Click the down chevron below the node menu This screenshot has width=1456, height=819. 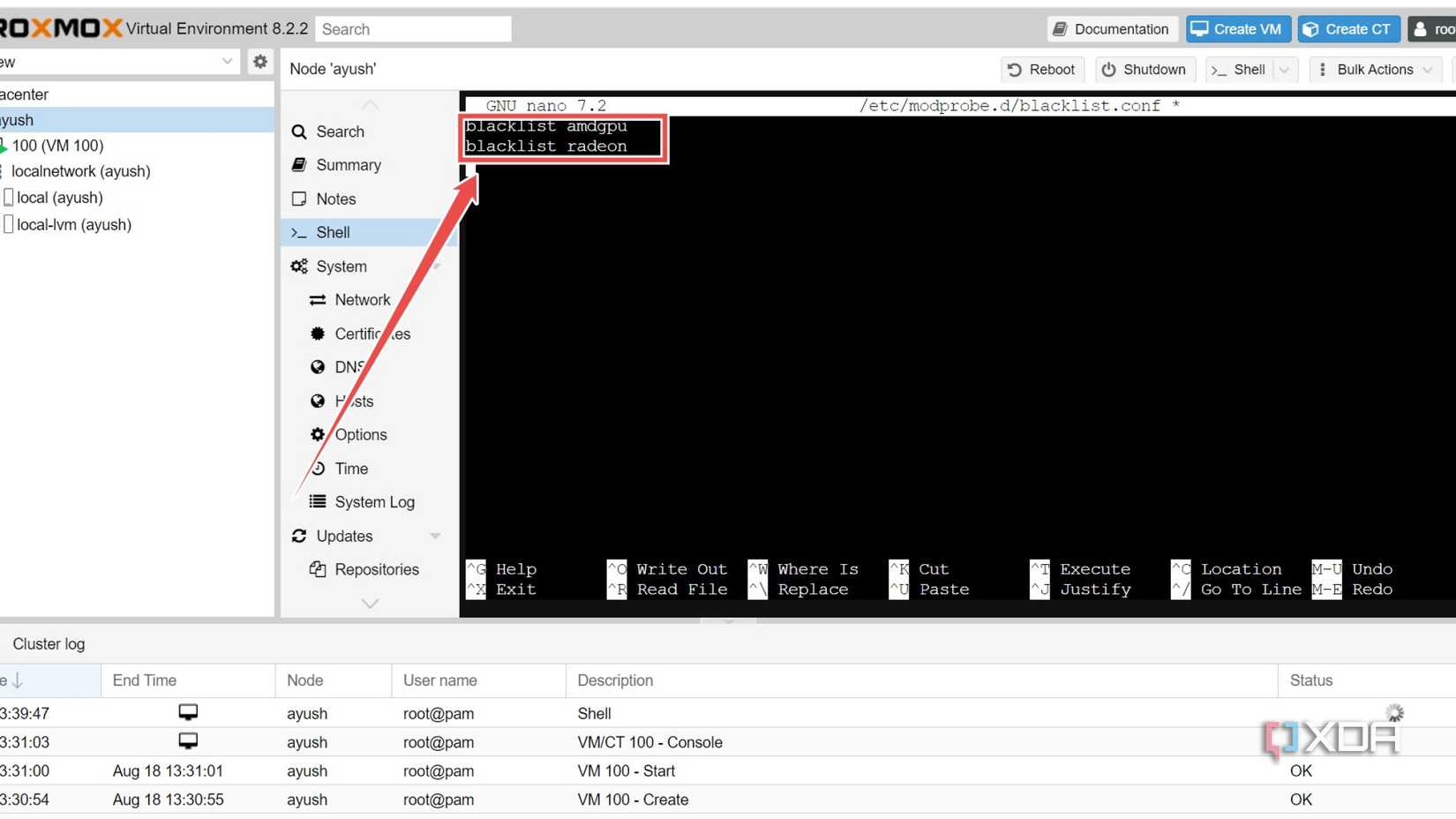370,604
